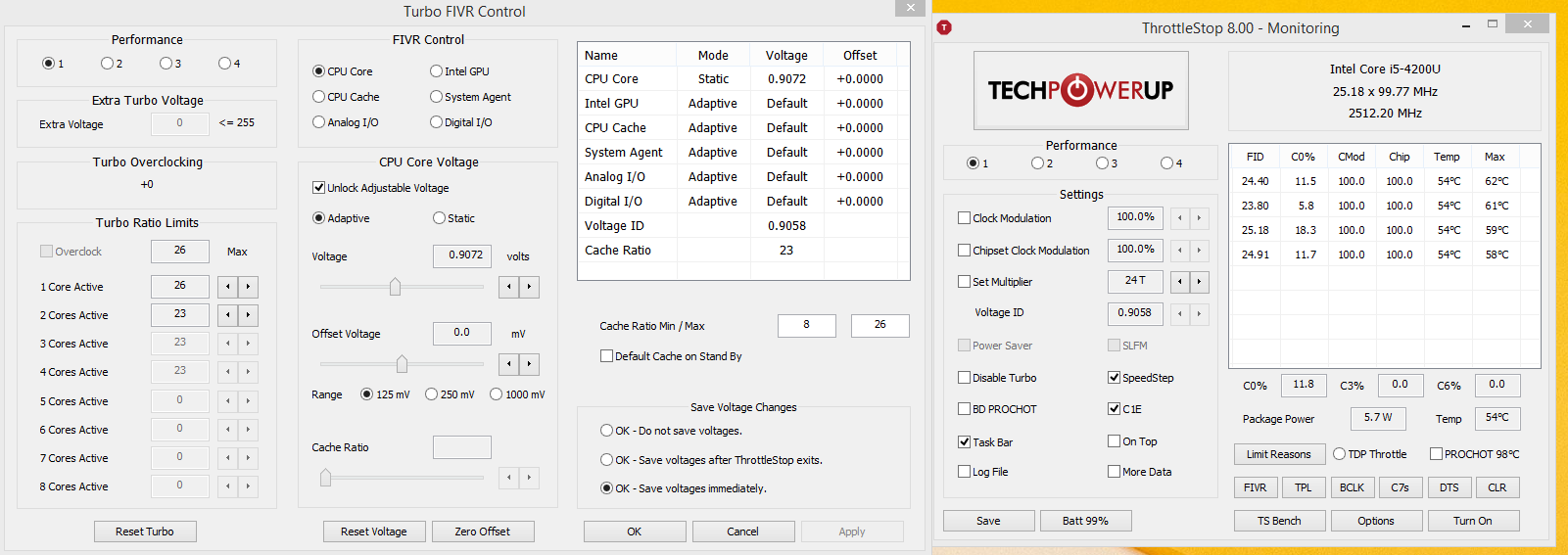Uncheck C1E option

1115,409
